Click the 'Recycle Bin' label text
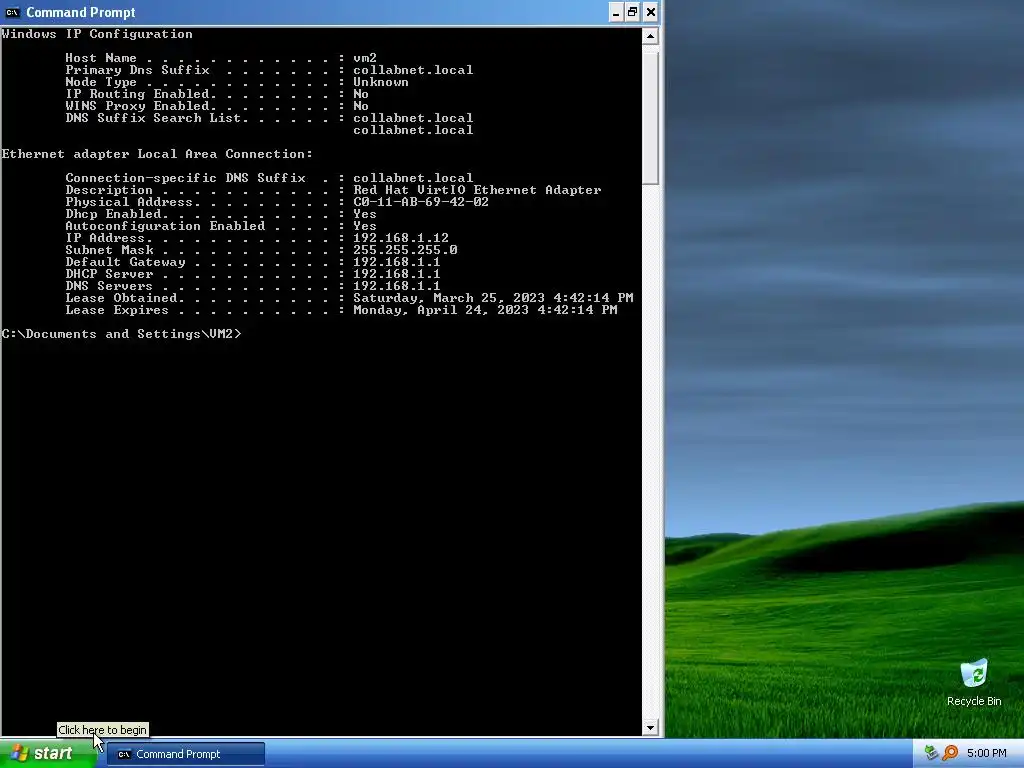The height and width of the screenshot is (768, 1024). coord(974,701)
